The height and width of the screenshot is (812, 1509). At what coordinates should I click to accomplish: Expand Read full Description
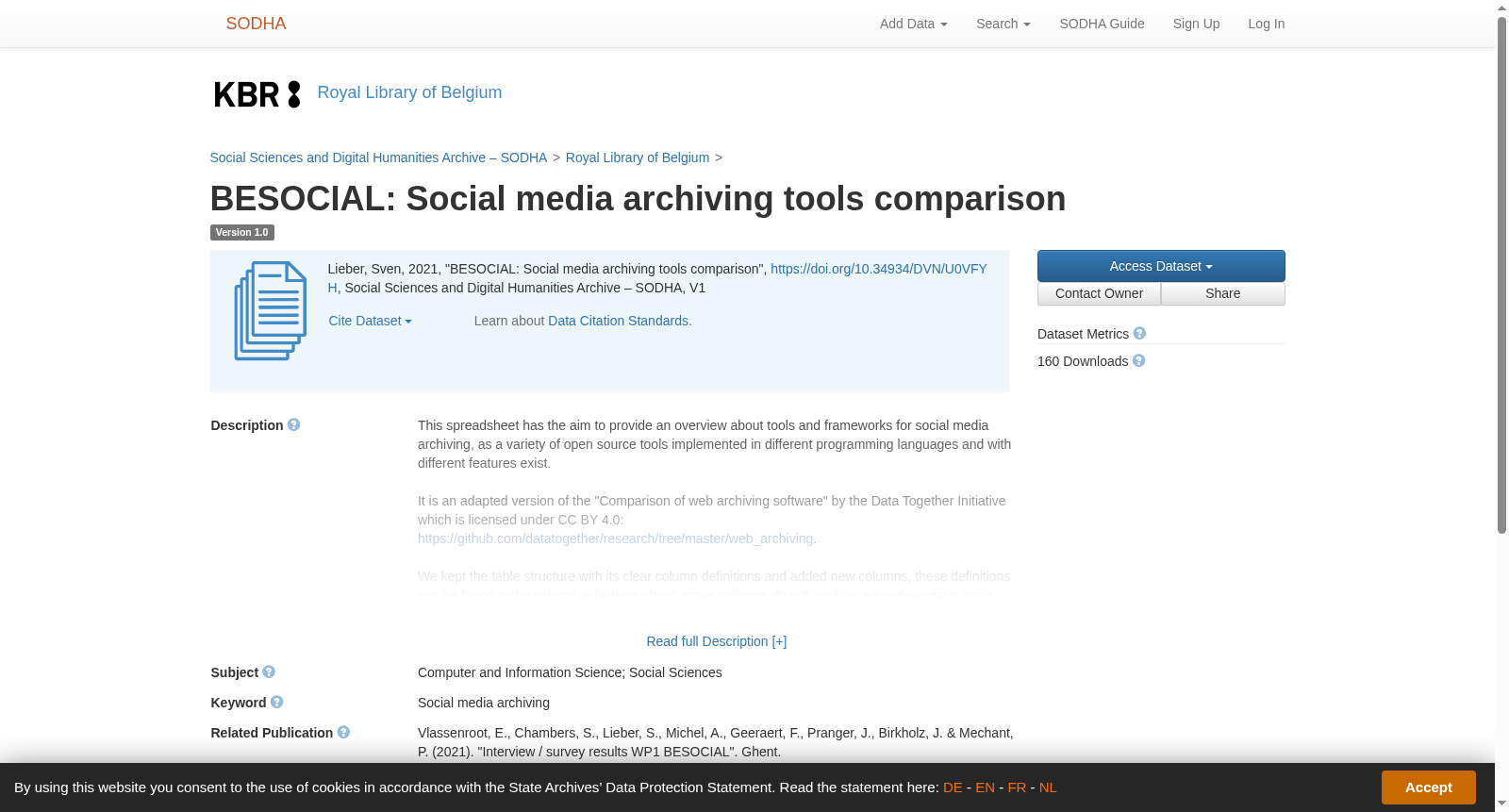coord(716,641)
